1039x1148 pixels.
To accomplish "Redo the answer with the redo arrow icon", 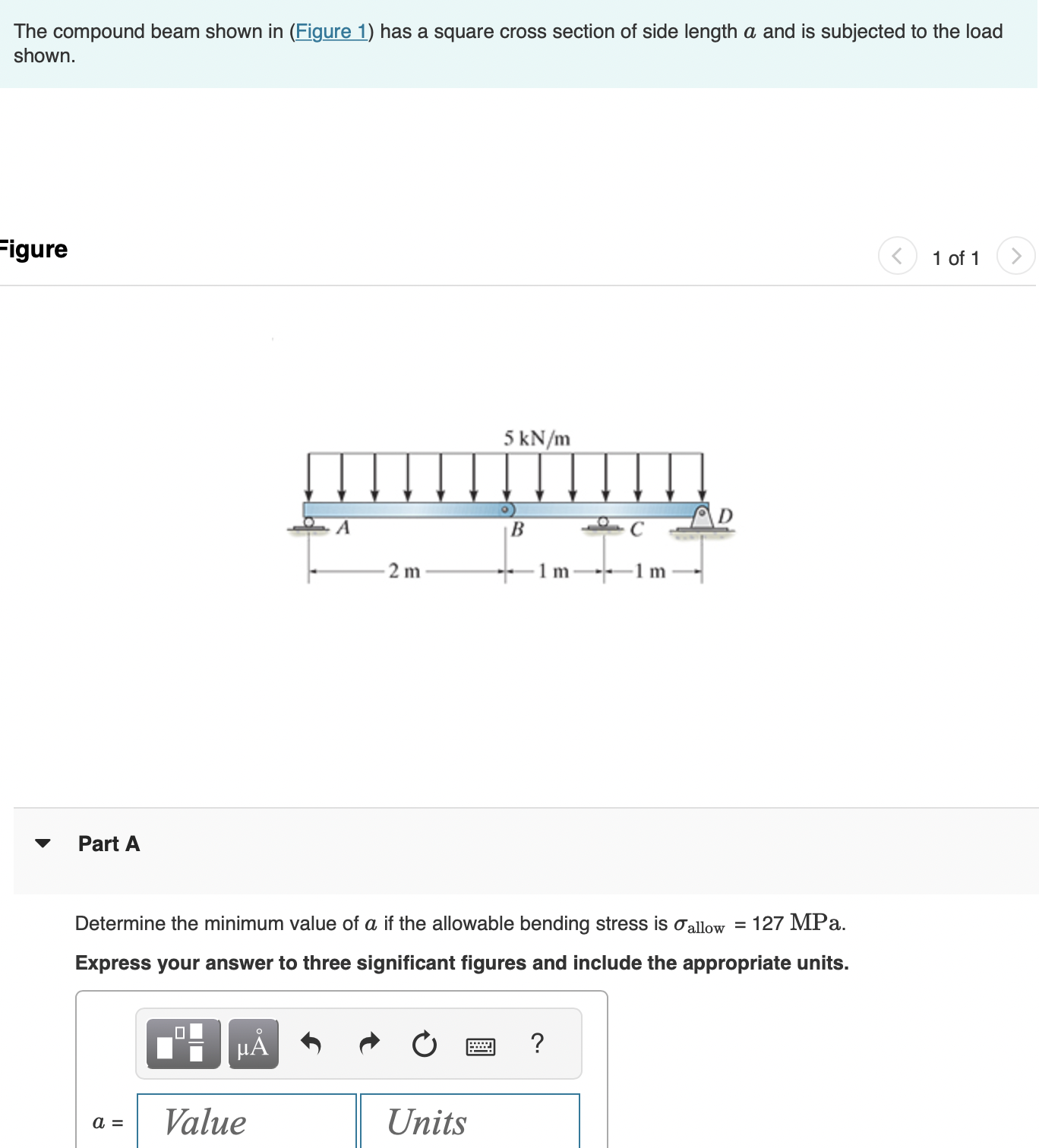I will click(x=370, y=1044).
